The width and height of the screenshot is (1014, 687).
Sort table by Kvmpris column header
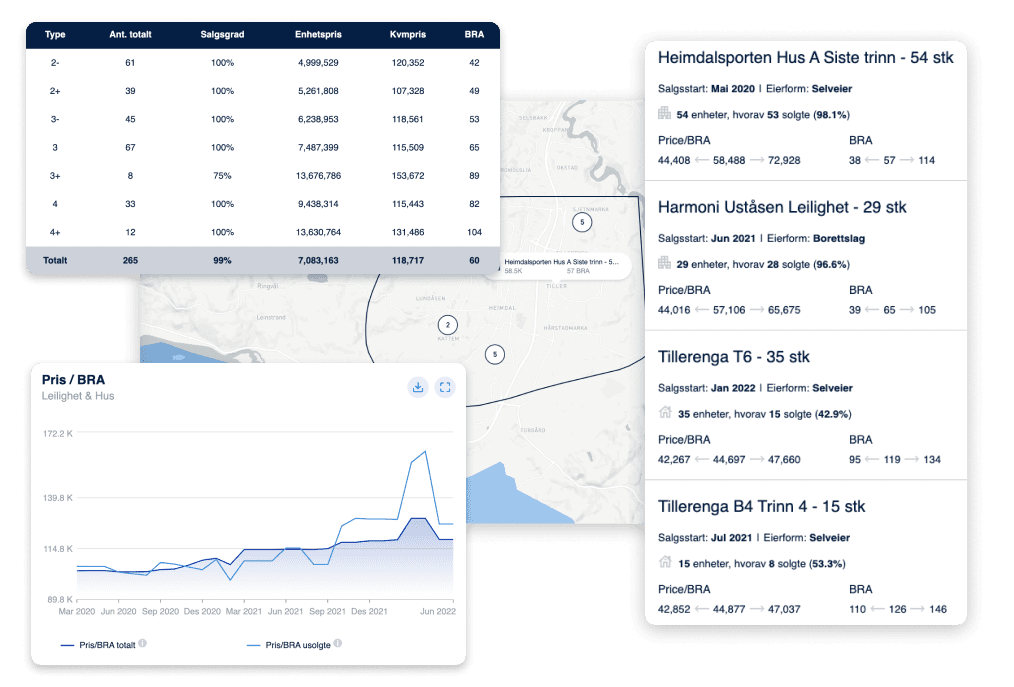tap(407, 34)
